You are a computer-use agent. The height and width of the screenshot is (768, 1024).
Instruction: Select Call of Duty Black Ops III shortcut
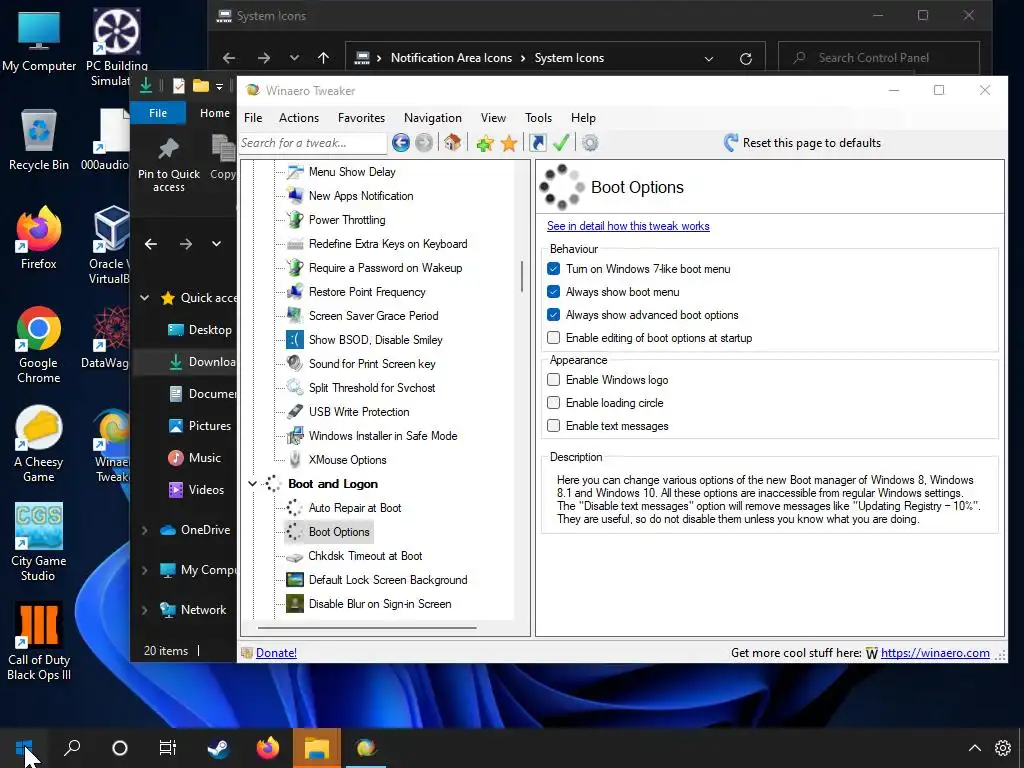point(39,641)
